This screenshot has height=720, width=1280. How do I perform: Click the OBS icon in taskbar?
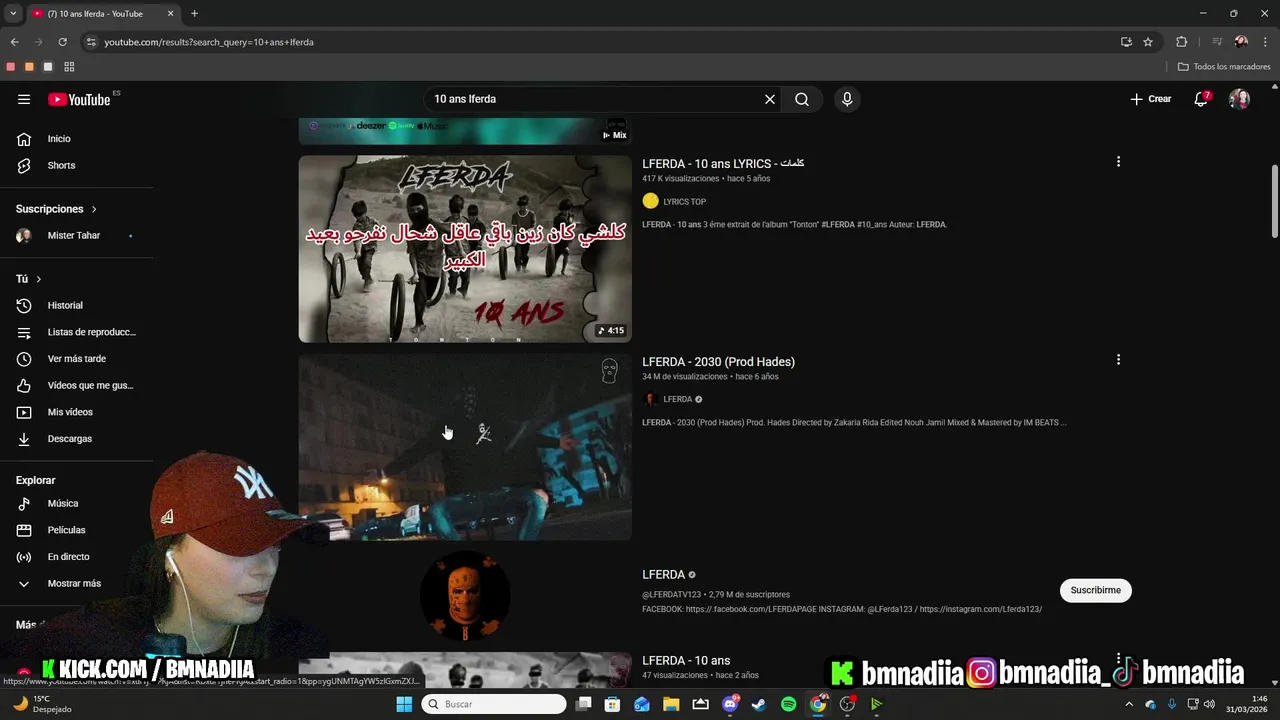coord(847,704)
